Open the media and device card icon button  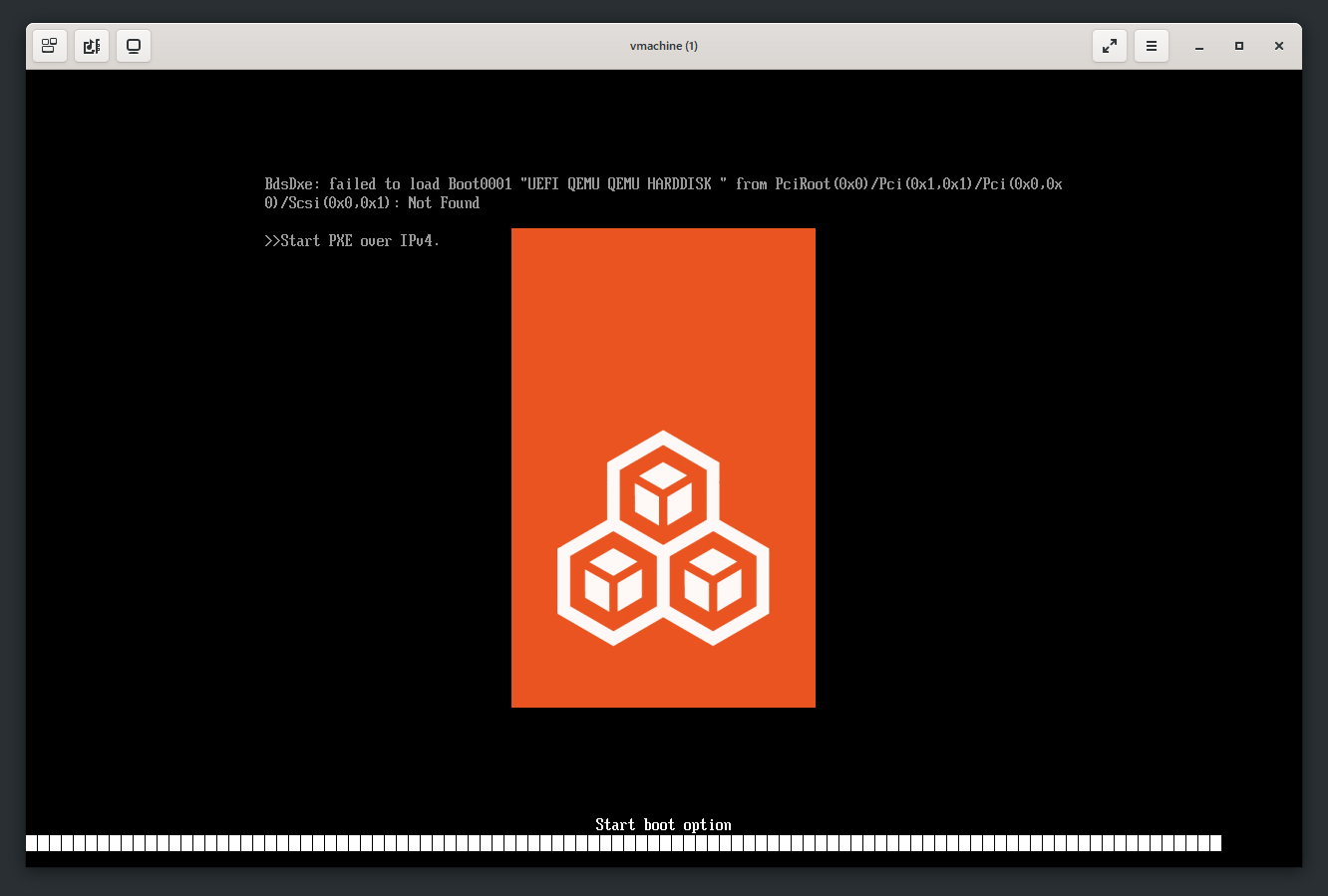(x=92, y=46)
